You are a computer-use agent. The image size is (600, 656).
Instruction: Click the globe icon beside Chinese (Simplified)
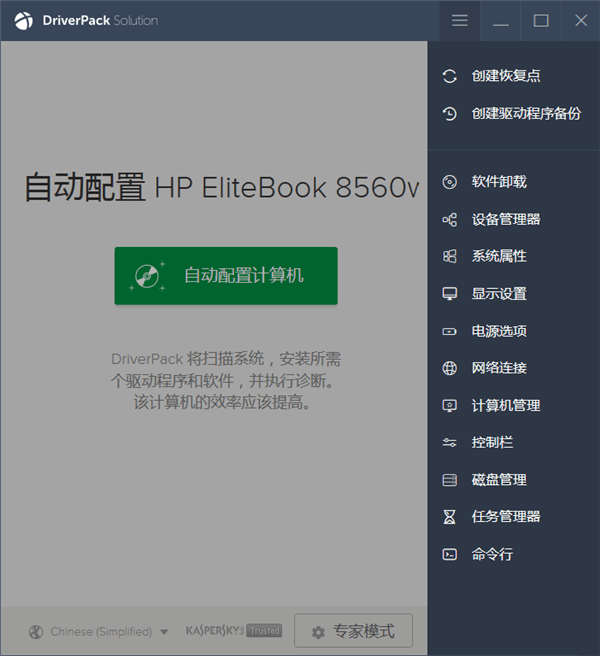36,632
